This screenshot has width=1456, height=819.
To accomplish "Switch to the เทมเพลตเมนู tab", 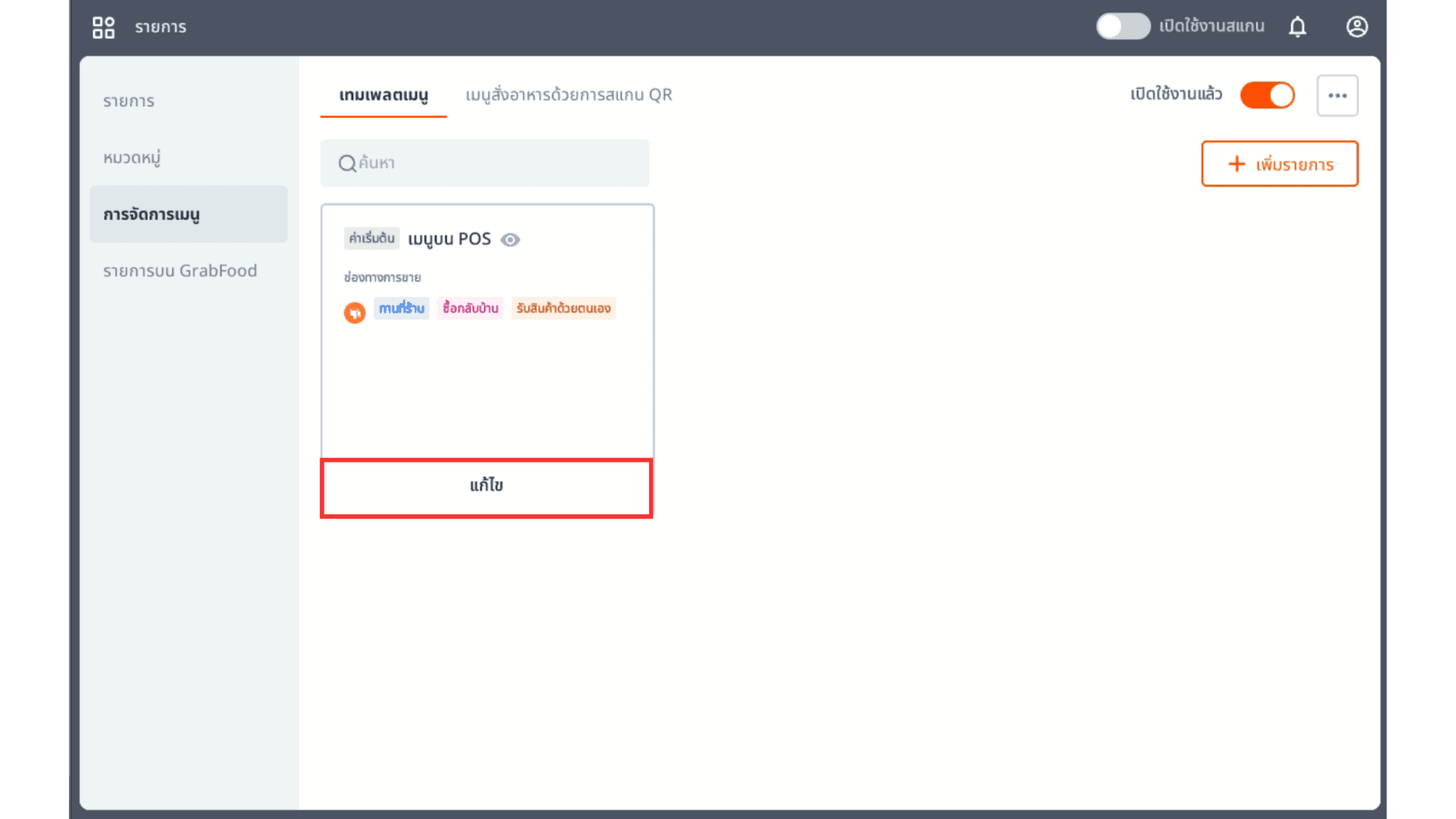I will [383, 96].
